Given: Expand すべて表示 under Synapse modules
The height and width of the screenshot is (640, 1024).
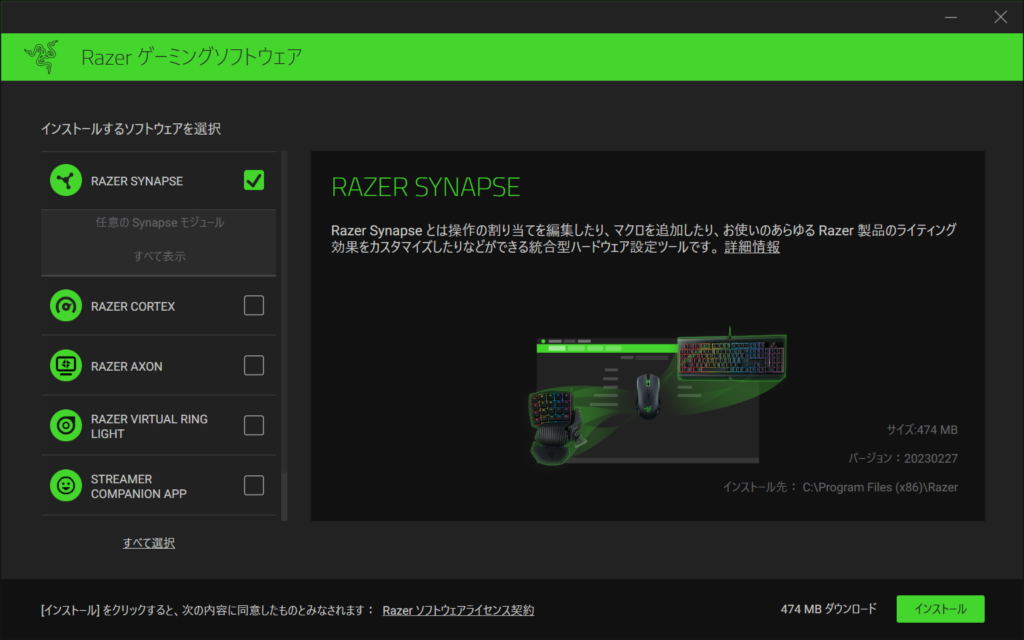Looking at the screenshot, I should point(160,257).
